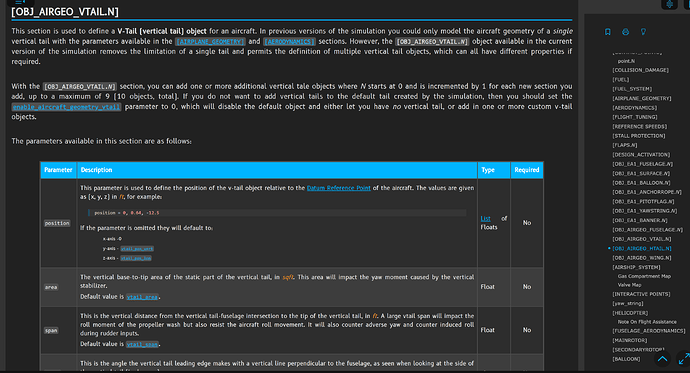Select [OBJ_AIRGEO_VTAIL.N] in the sidebar

click(x=642, y=239)
